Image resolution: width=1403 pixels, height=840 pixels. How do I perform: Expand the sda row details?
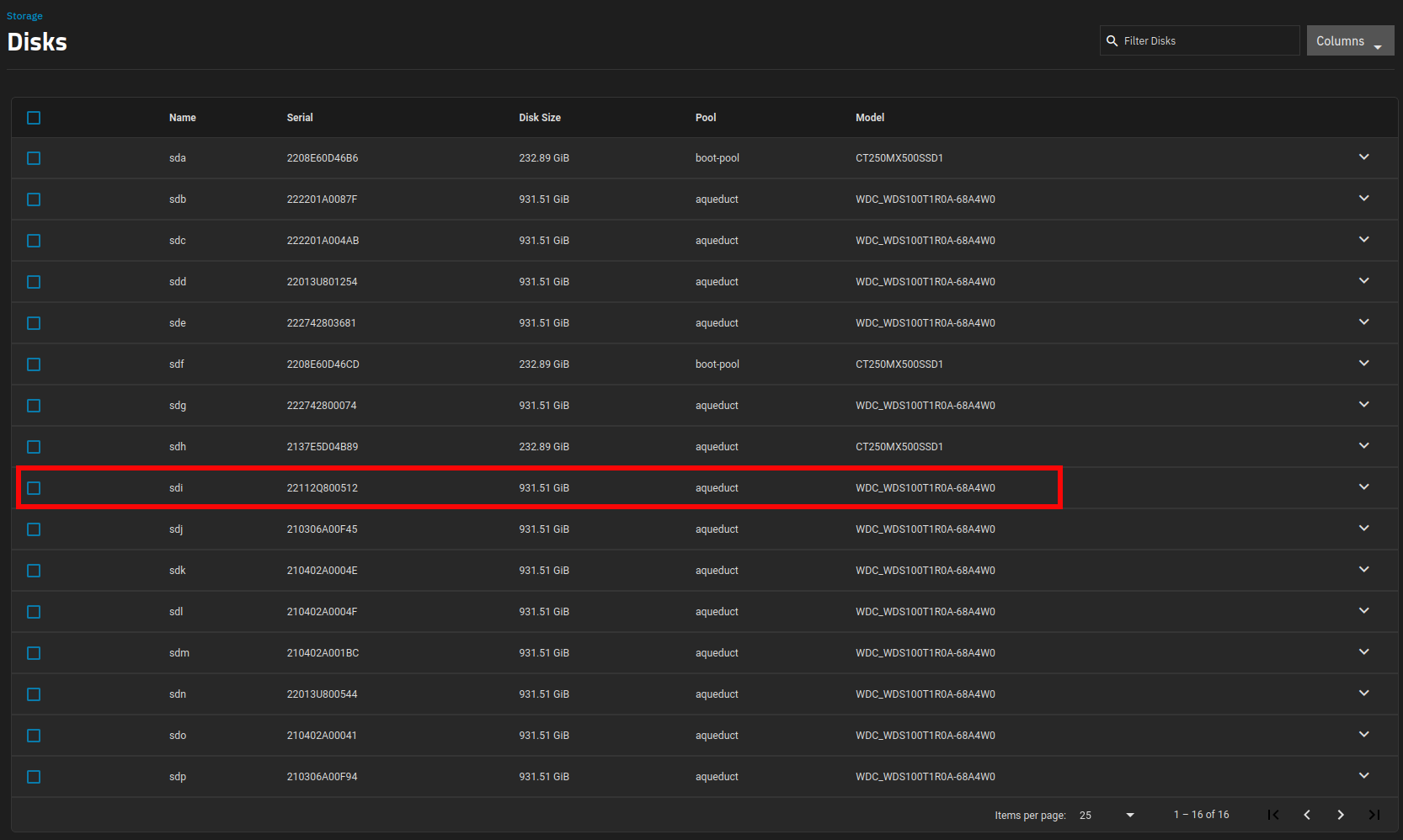1363,157
